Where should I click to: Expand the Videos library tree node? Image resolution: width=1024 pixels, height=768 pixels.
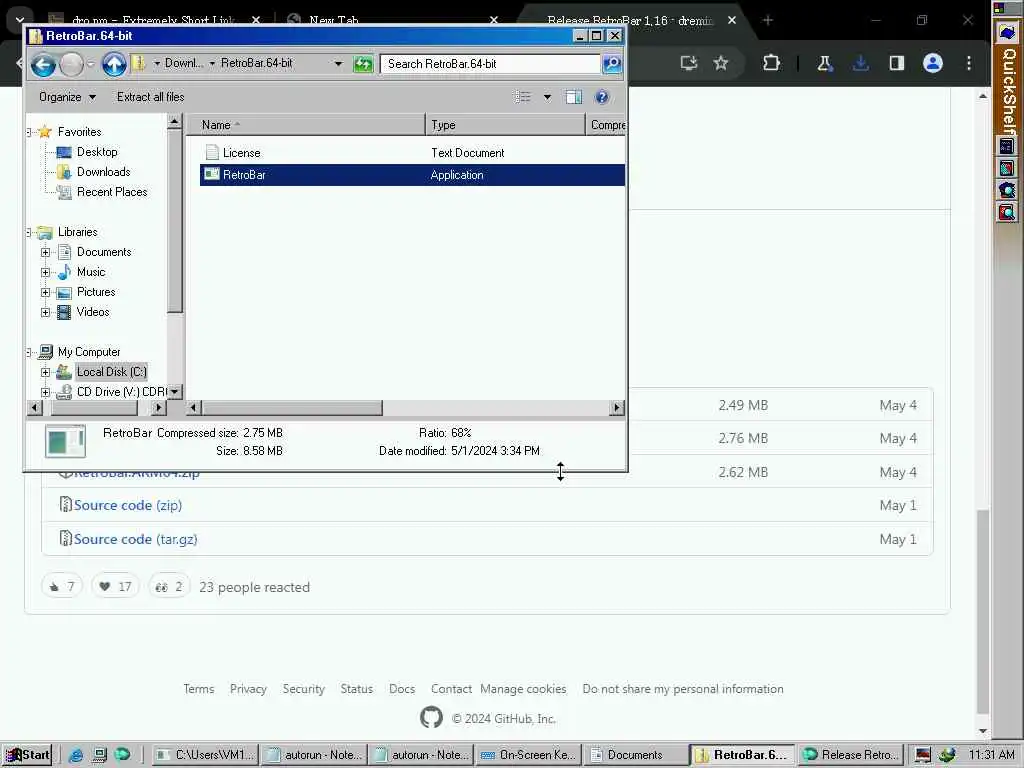[45, 312]
